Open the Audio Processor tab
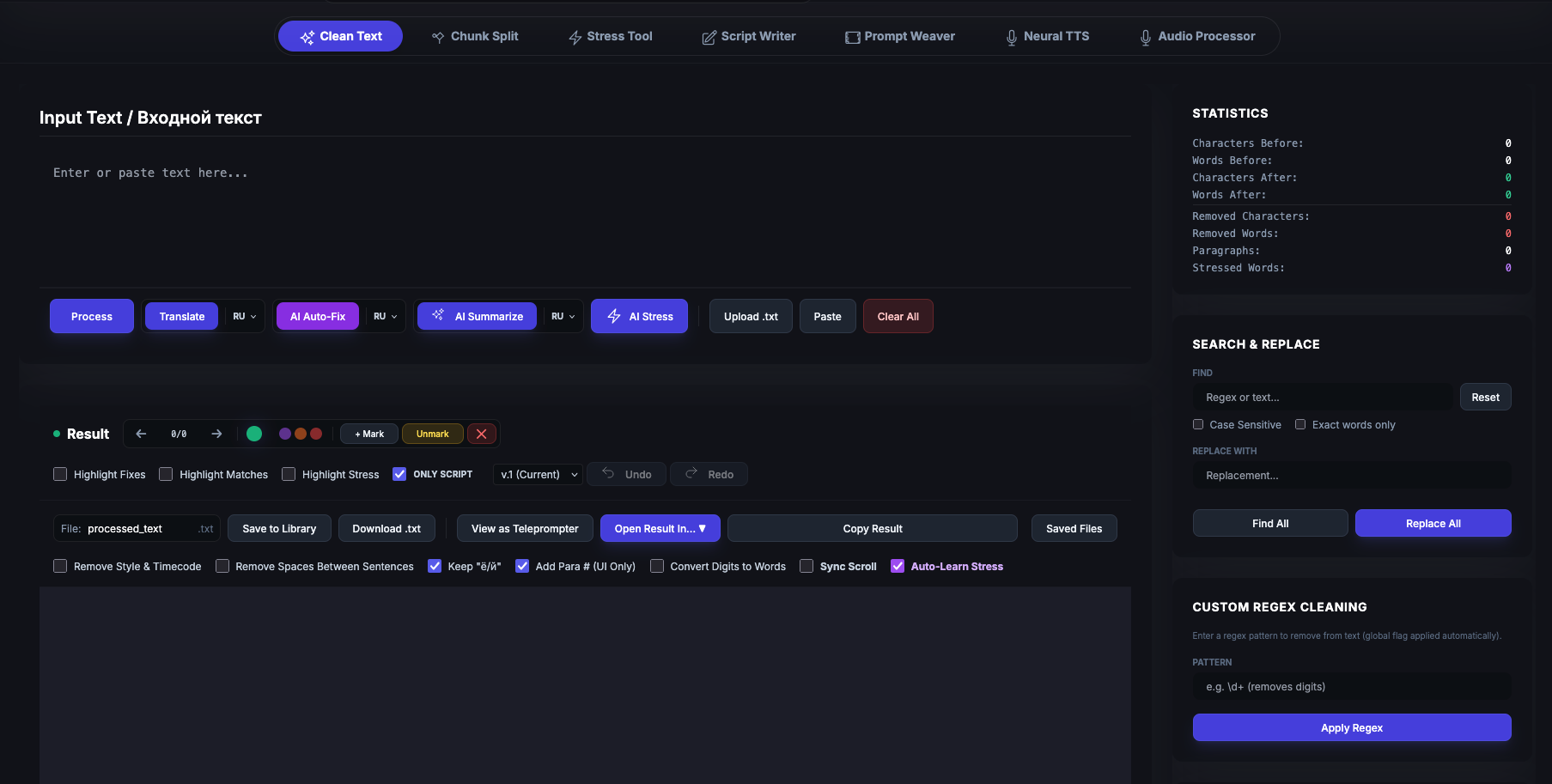Screen dimensions: 1552x784 tap(1197, 36)
